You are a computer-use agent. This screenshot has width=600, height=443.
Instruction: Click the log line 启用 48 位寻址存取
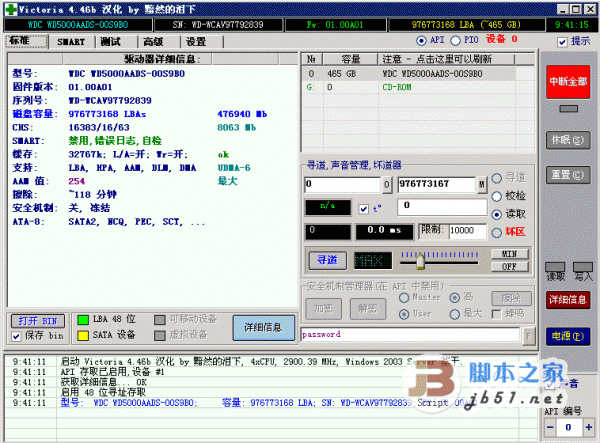(103, 392)
